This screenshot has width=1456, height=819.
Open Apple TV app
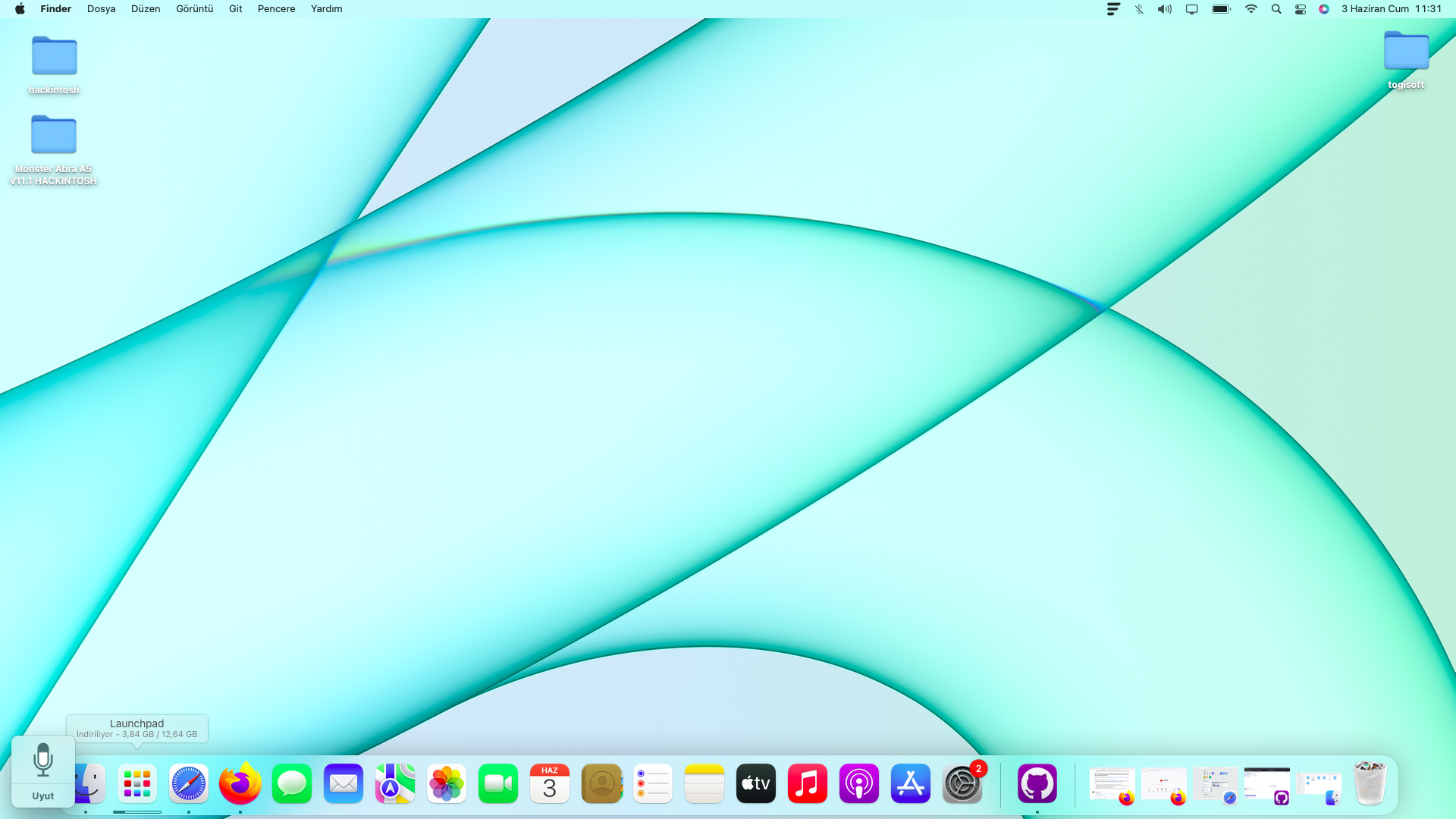point(756,784)
